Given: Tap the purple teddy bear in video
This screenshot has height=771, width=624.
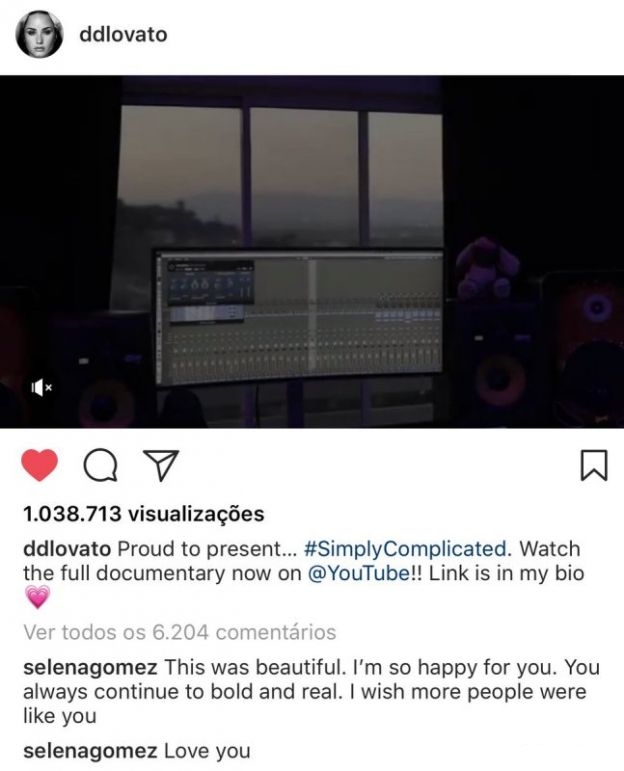Looking at the screenshot, I should [x=486, y=268].
